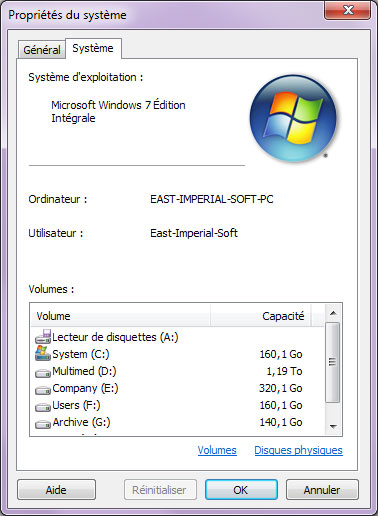
Task: Confirm with the OK button
Action: (x=241, y=490)
